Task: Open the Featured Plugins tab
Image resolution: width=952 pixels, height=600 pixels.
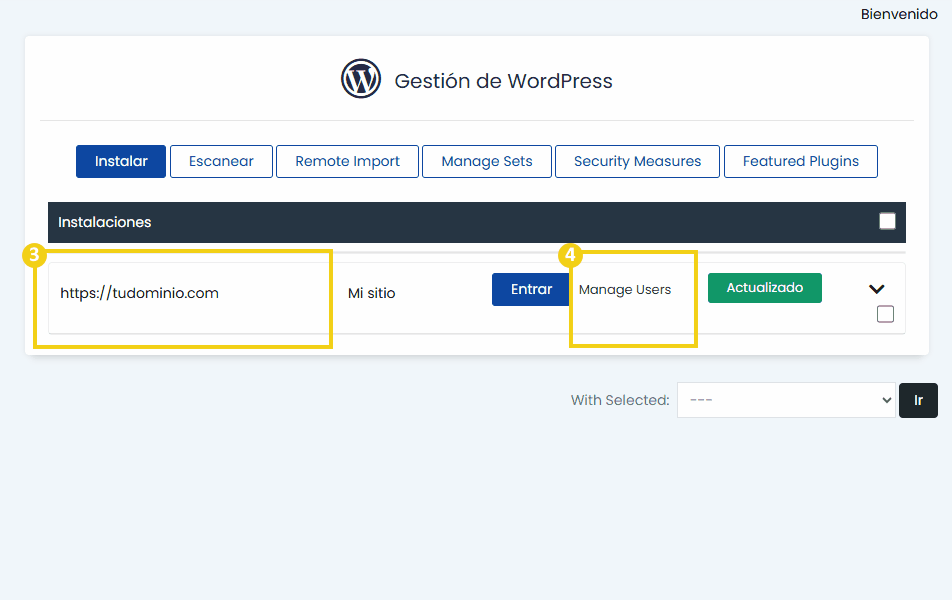Action: (x=801, y=162)
